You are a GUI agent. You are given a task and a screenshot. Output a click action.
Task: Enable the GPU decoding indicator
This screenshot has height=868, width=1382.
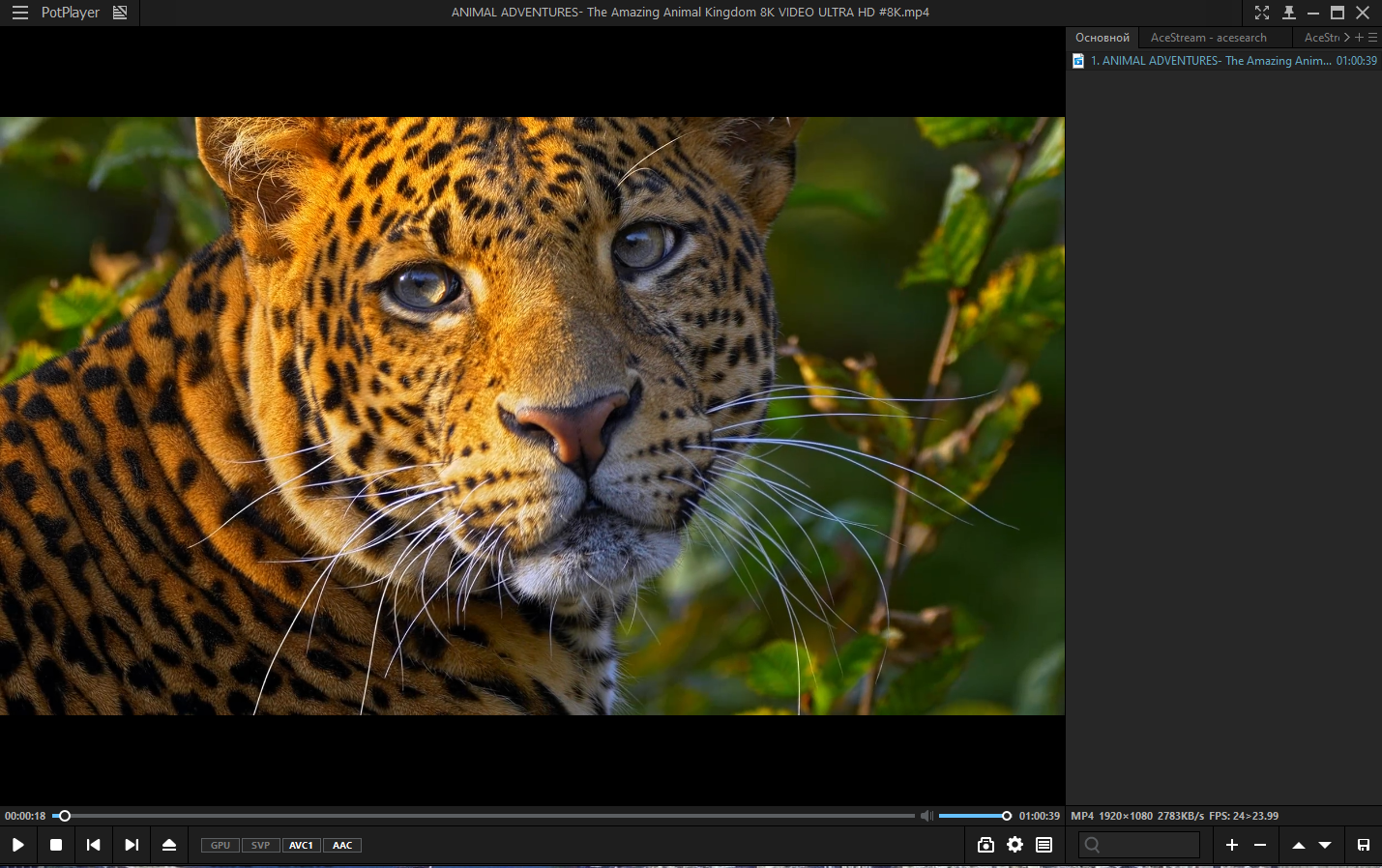pos(220,844)
